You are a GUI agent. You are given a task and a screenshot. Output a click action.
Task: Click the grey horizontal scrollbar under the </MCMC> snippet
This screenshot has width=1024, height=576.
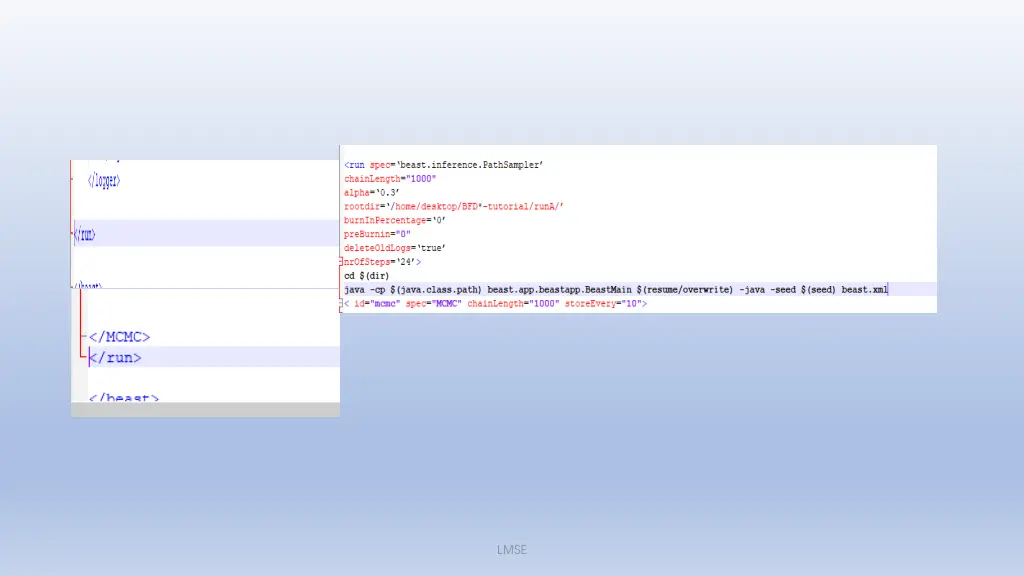(x=205, y=409)
